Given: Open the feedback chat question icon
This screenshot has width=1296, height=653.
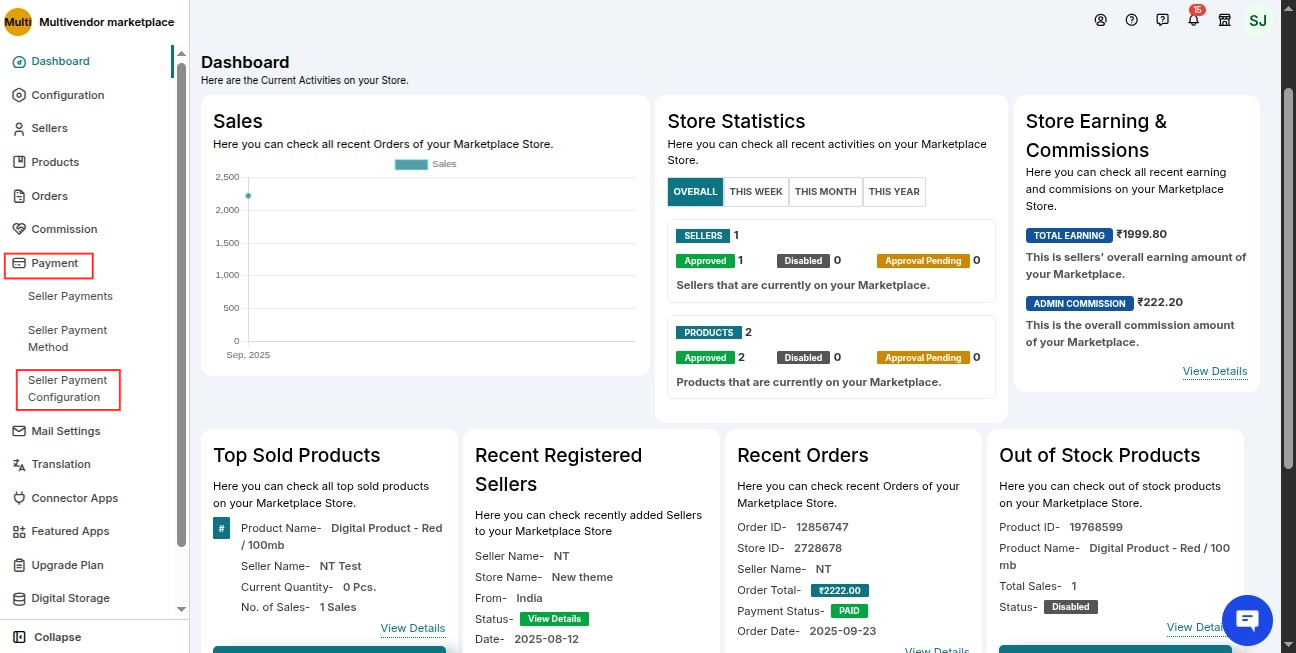Looking at the screenshot, I should coord(1162,20).
